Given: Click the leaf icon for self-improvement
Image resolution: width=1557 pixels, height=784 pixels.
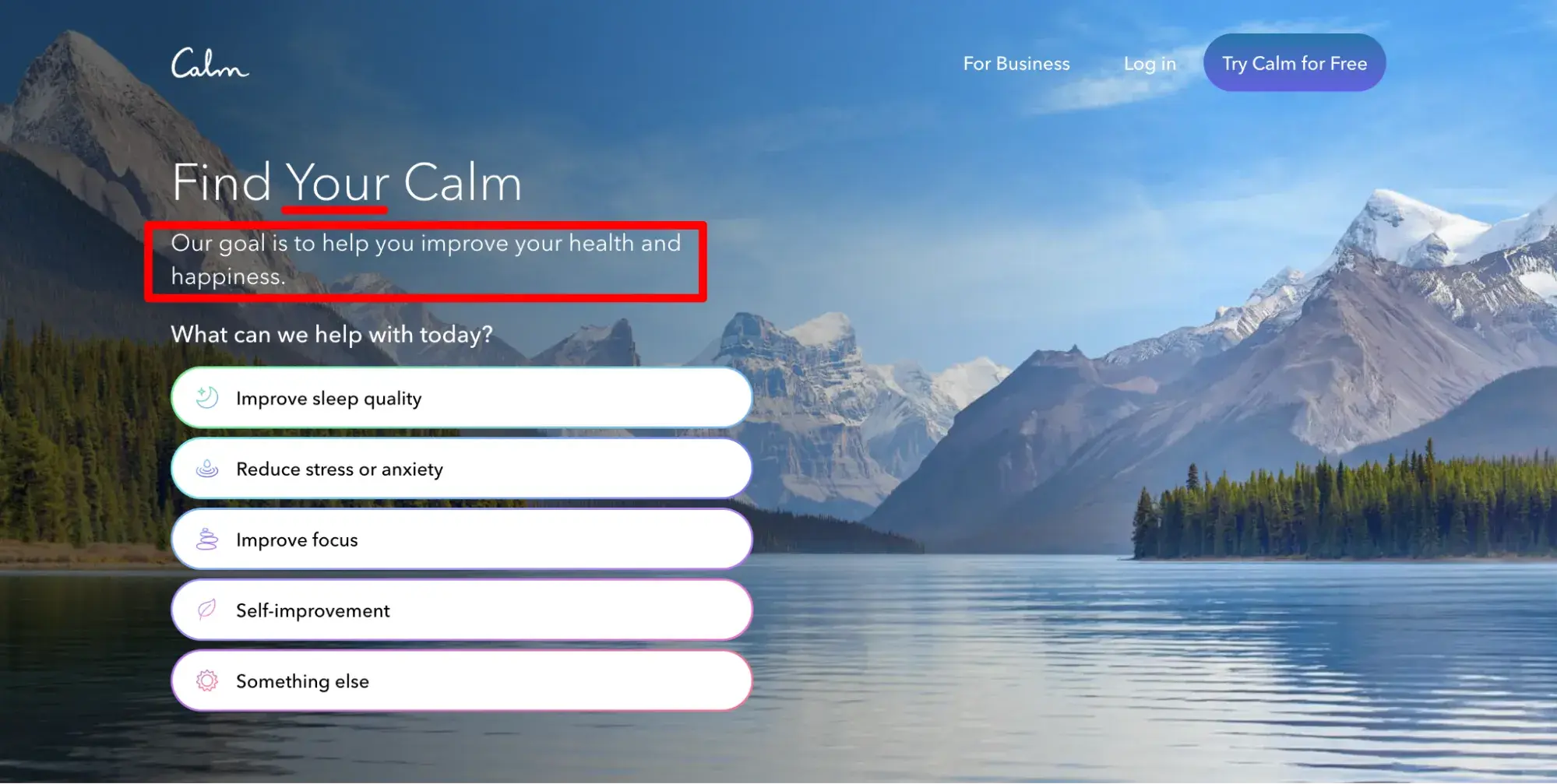Looking at the screenshot, I should [207, 610].
